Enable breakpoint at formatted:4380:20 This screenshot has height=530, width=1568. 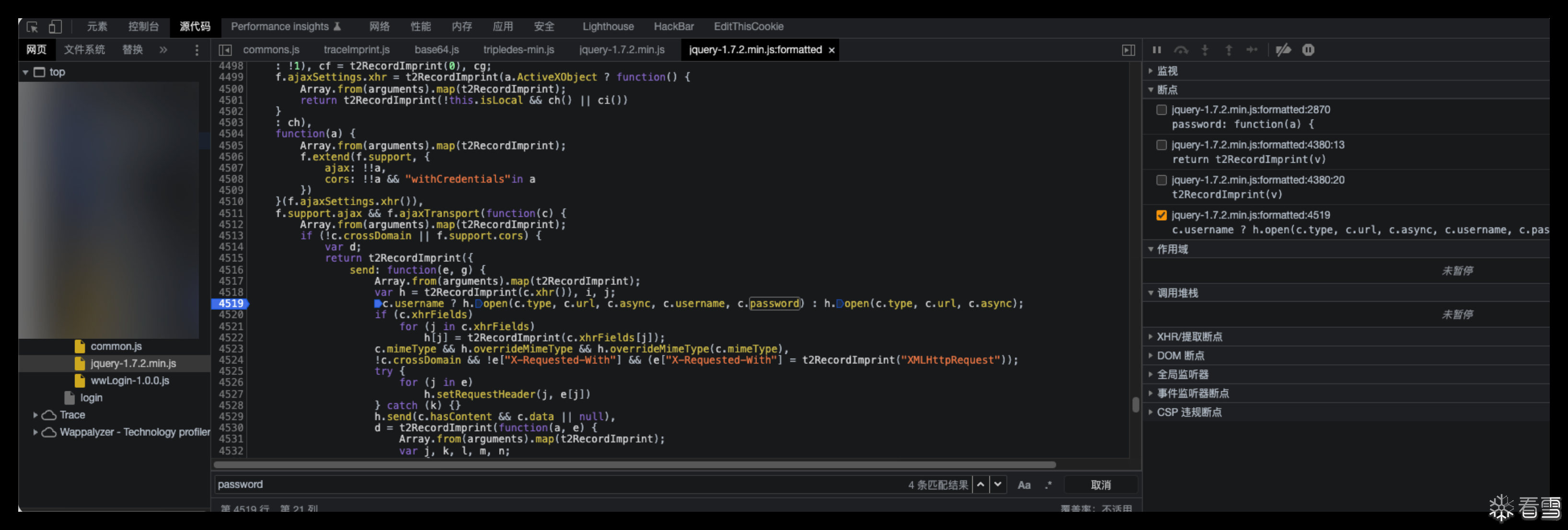(x=1162, y=181)
